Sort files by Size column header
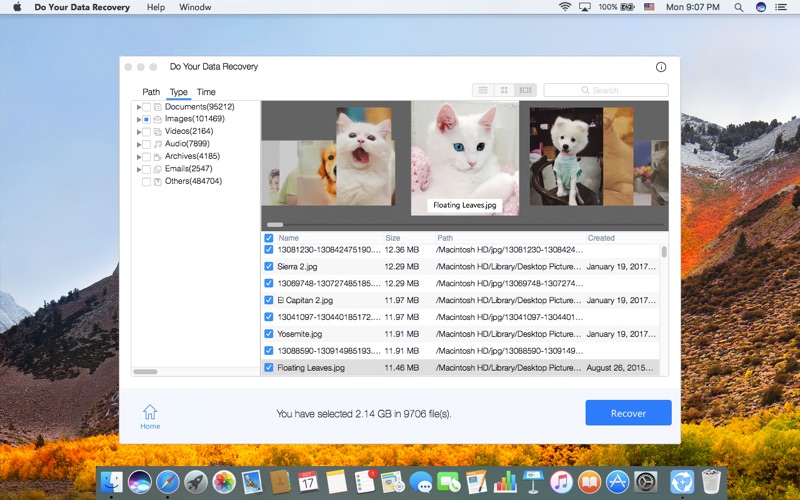 click(x=393, y=238)
